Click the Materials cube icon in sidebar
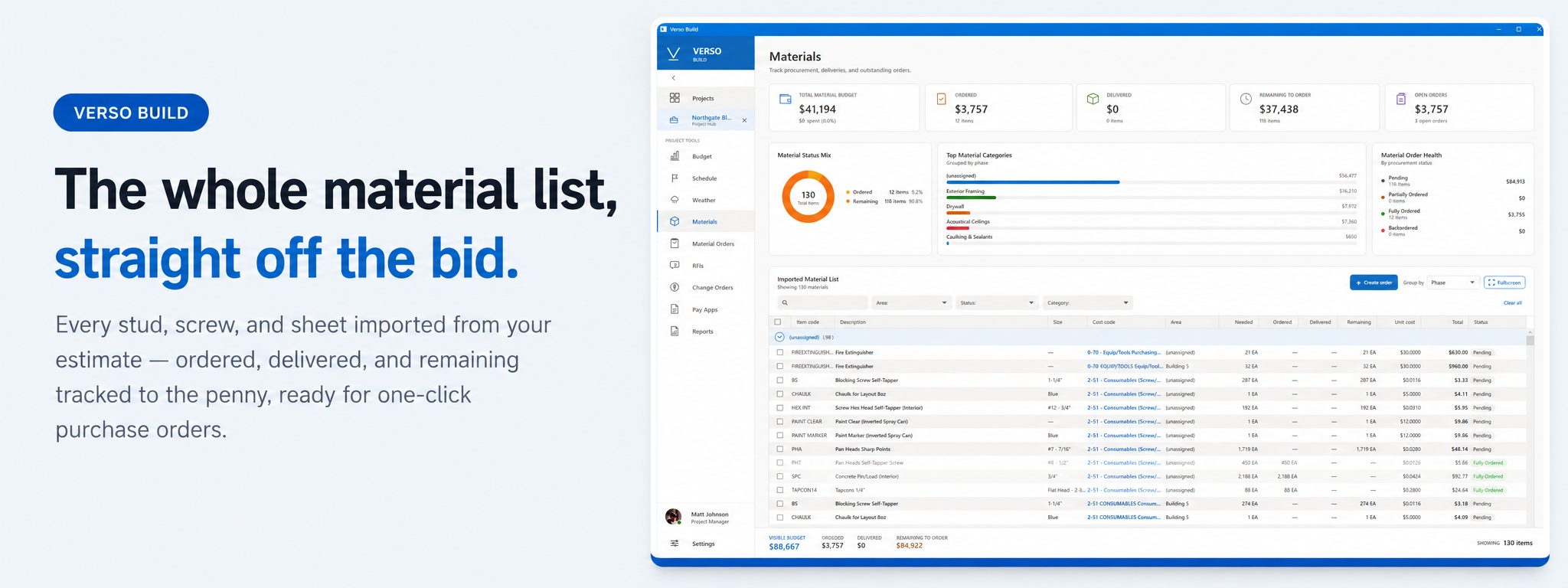The image size is (1568, 588). click(675, 221)
